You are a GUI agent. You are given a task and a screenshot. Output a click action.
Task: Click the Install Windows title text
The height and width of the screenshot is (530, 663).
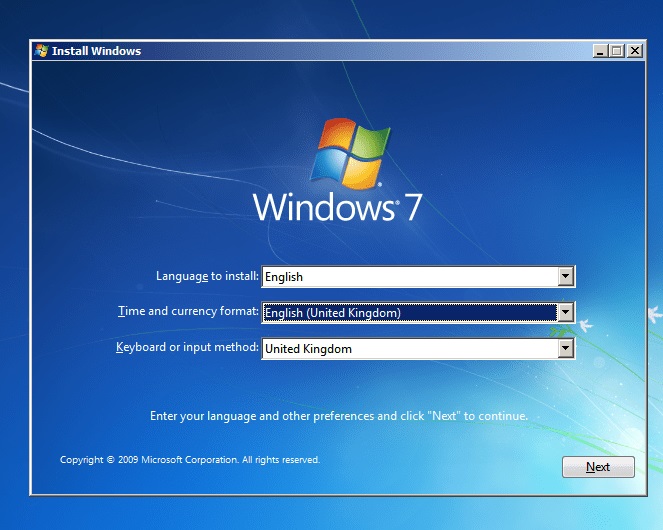[x=96, y=51]
